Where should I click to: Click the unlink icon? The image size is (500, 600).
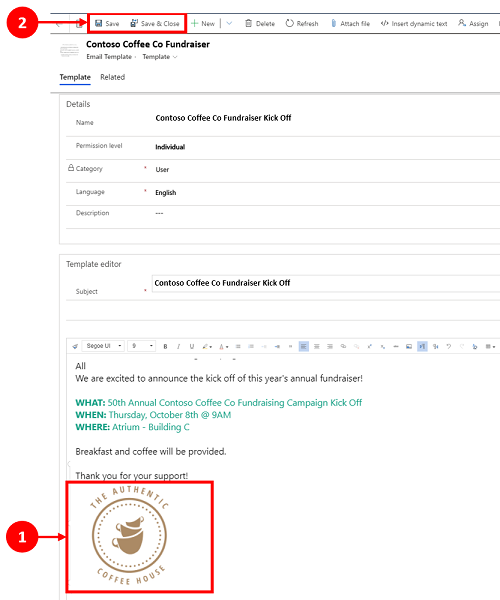tap(356, 346)
